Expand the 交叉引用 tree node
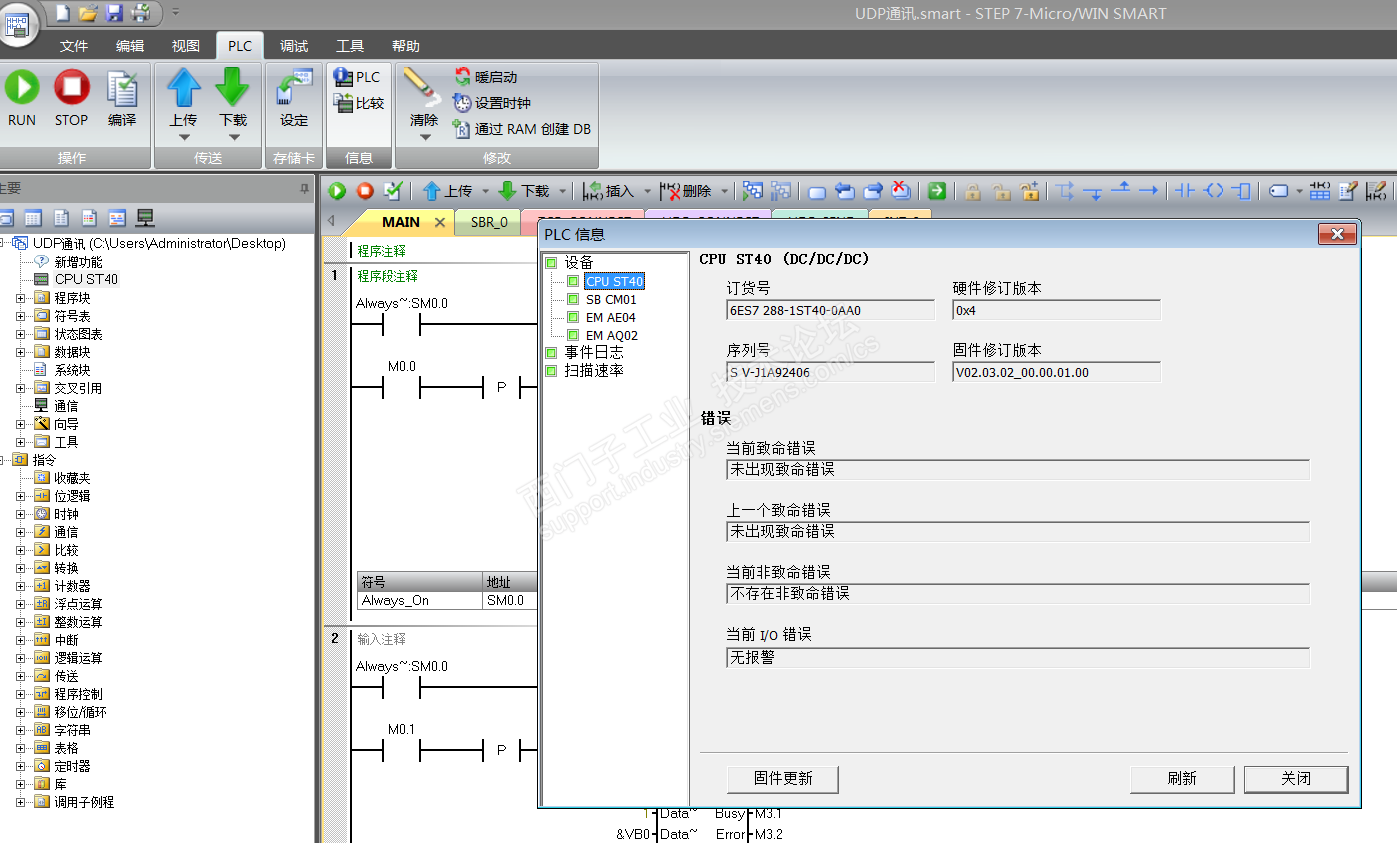The image size is (1397, 843). [21, 388]
